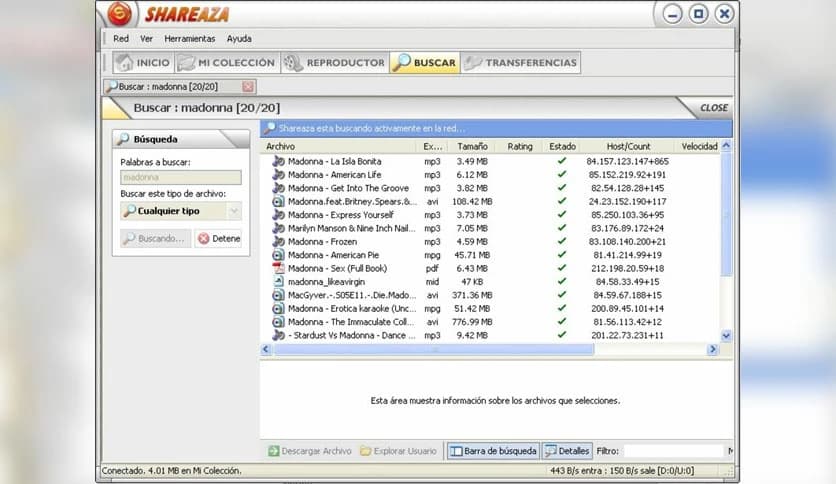Sort results by Velocidad column
The image size is (836, 484).
coord(699,146)
